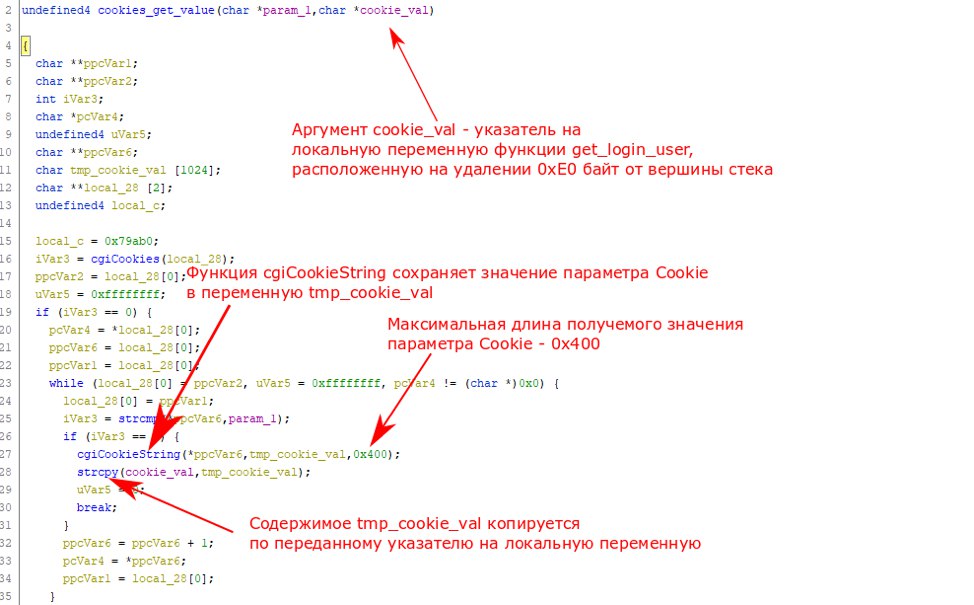Screen dimensions: 974x605
Task: Select the pcVar4 declaration on line 8
Action: tap(97, 117)
